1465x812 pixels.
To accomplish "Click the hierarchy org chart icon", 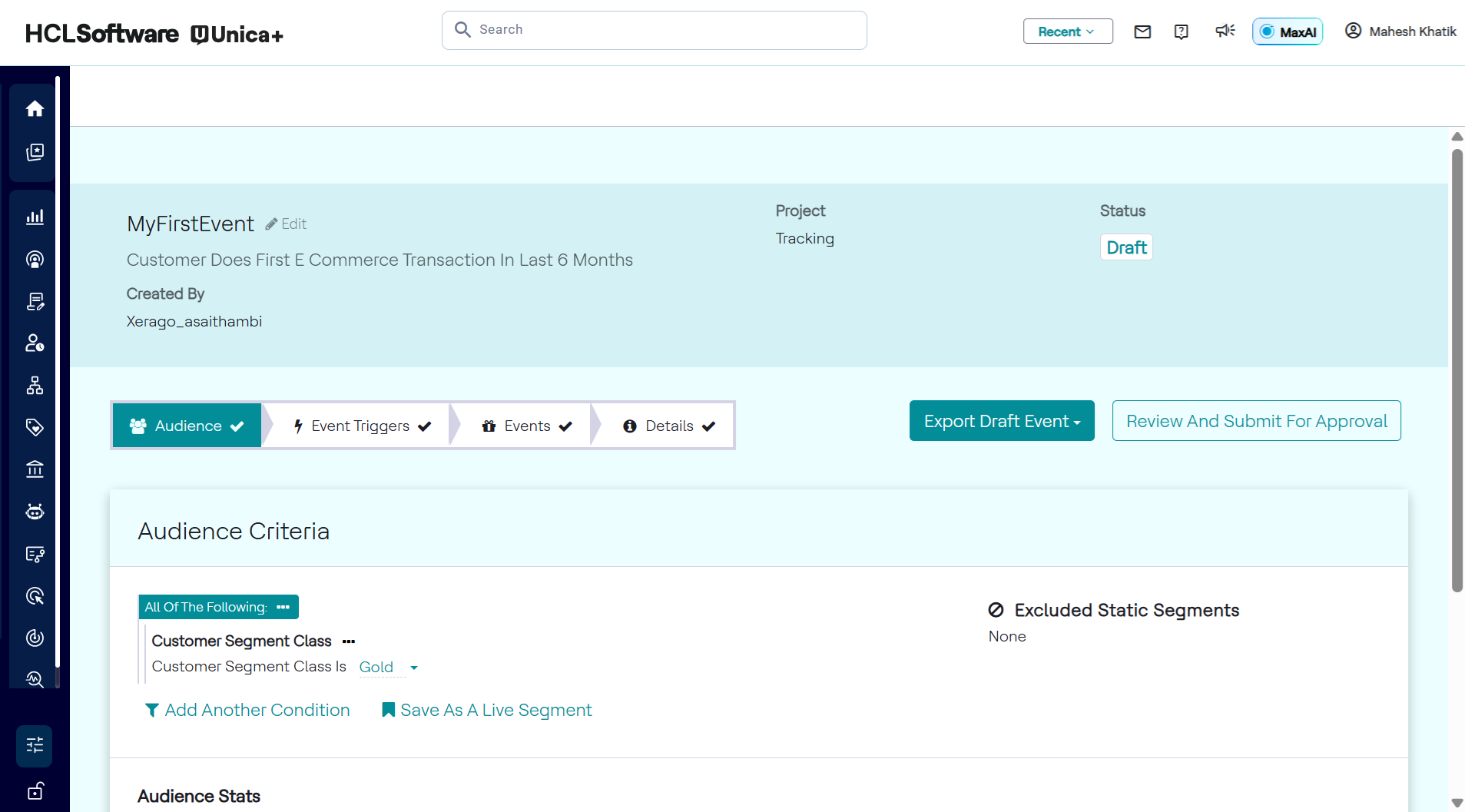I will [x=35, y=386].
